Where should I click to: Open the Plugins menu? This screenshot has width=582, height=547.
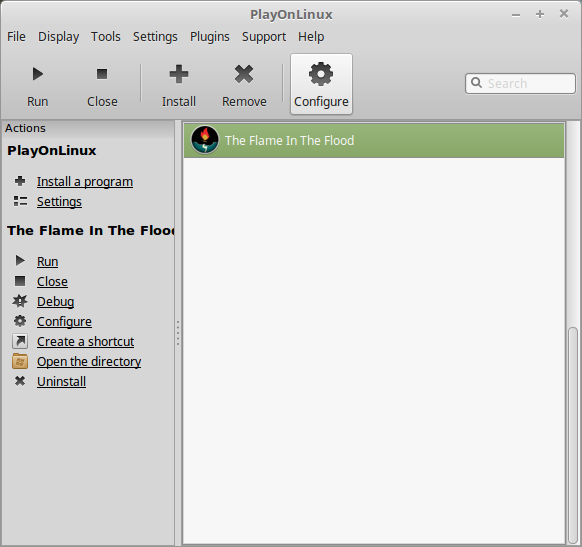210,37
